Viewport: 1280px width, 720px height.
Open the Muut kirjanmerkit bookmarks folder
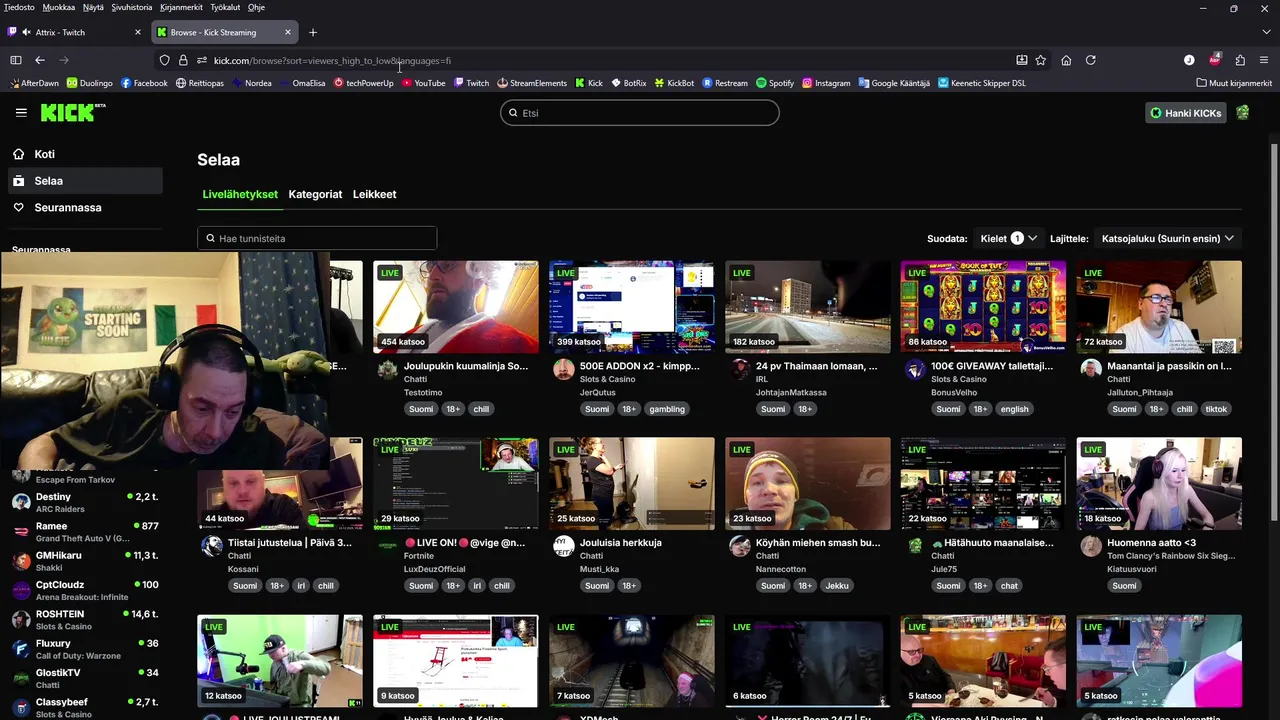(x=1234, y=83)
